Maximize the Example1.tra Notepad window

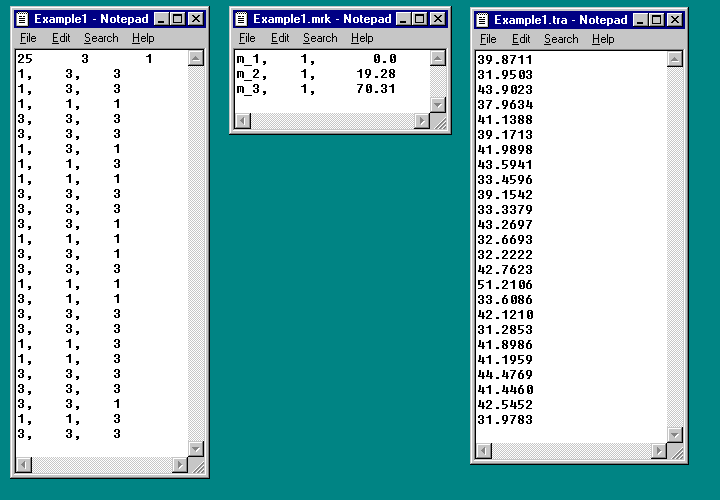[661, 20]
